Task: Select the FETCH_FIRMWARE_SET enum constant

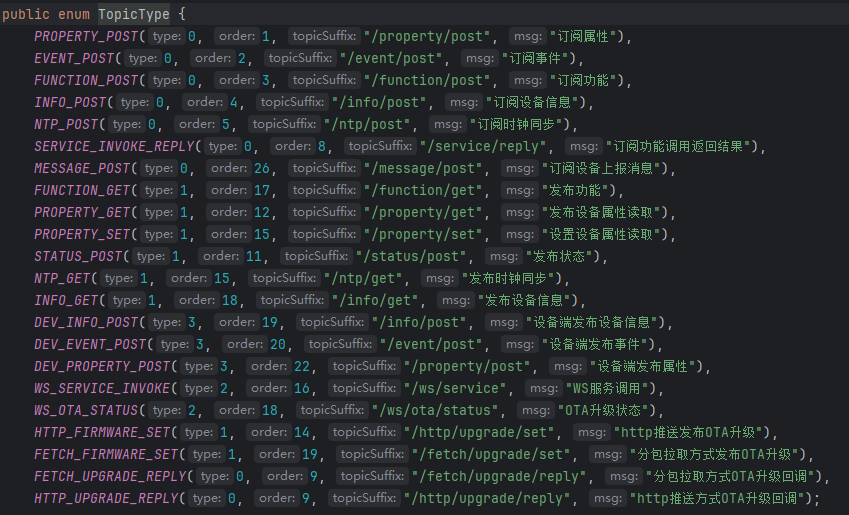Action: coord(107,454)
